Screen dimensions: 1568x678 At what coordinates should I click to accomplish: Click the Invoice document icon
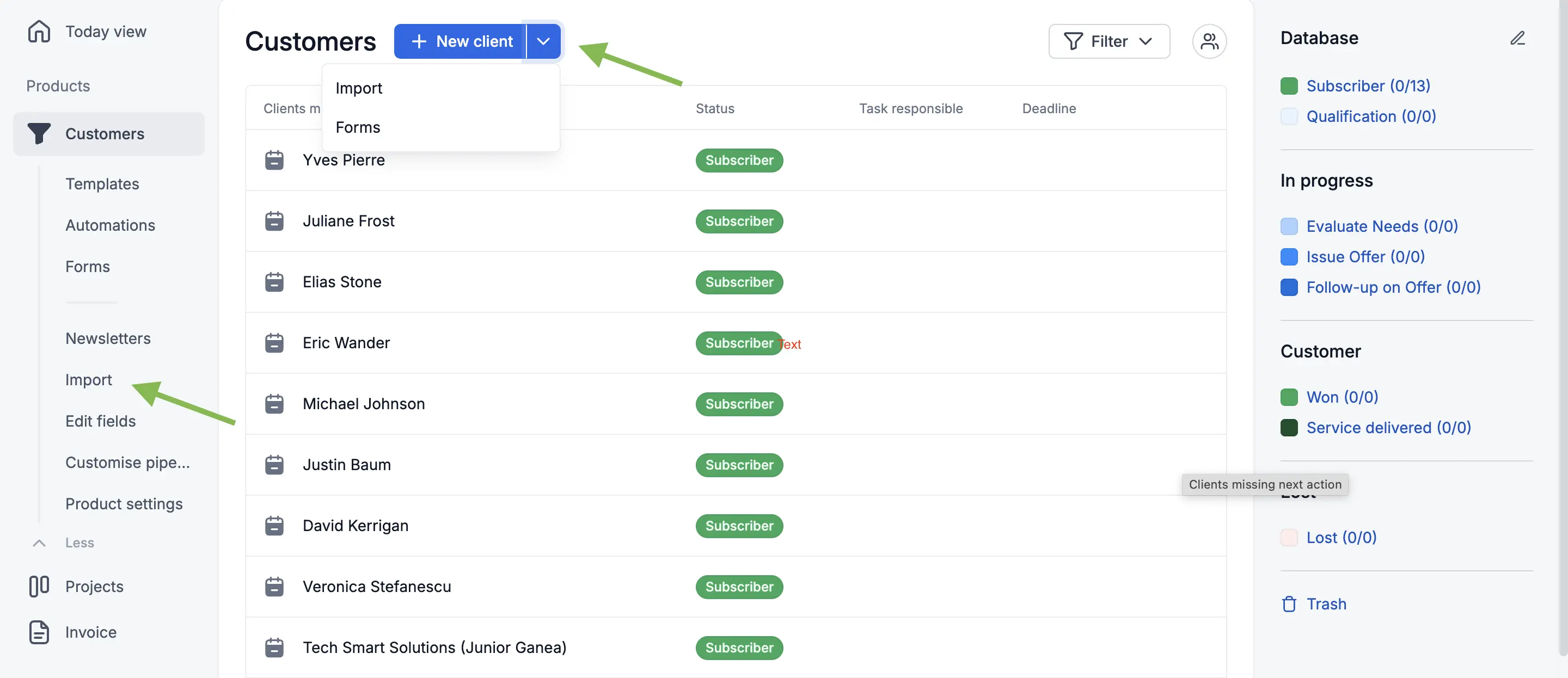39,632
